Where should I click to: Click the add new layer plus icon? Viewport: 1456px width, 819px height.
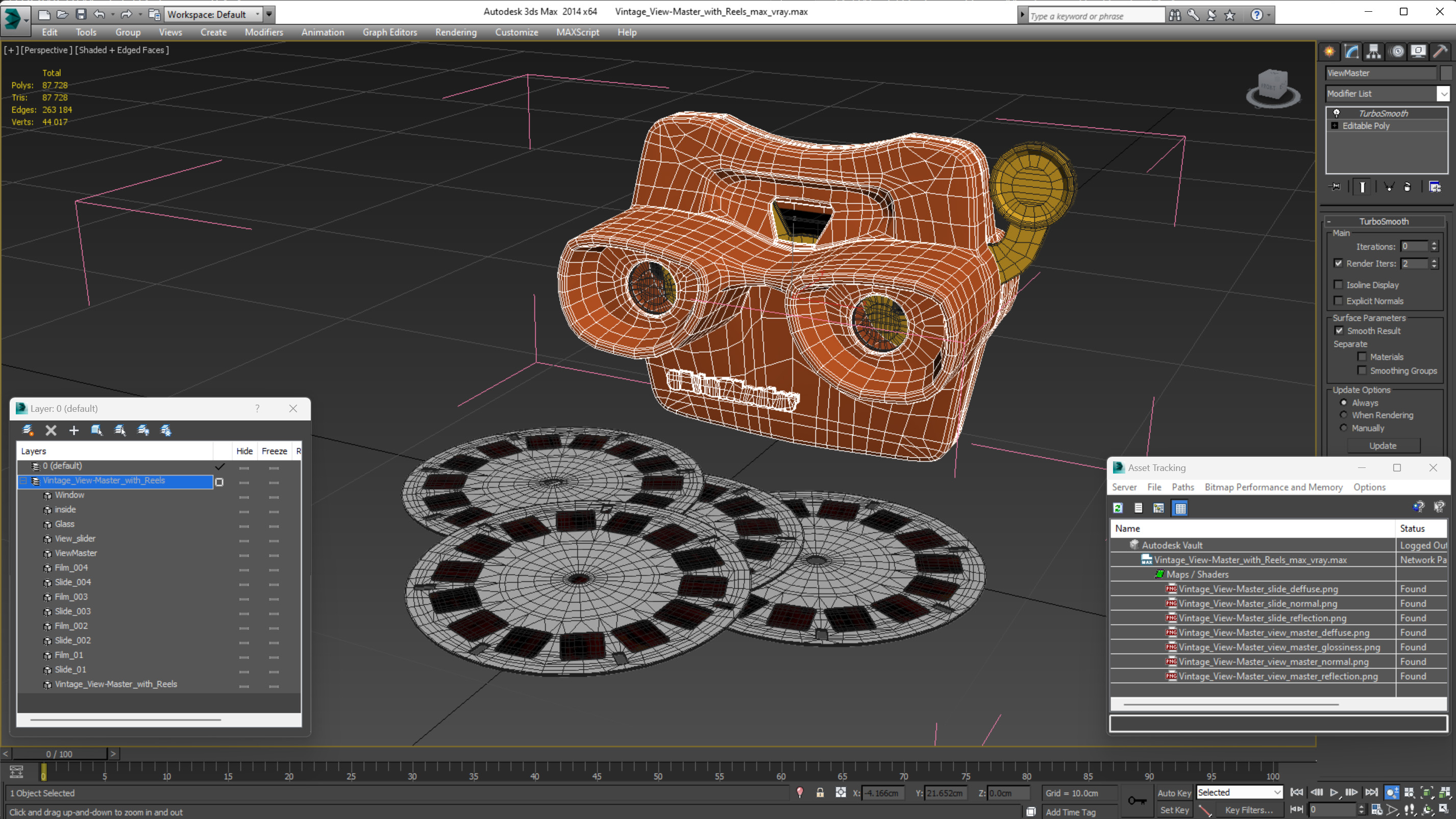73,431
